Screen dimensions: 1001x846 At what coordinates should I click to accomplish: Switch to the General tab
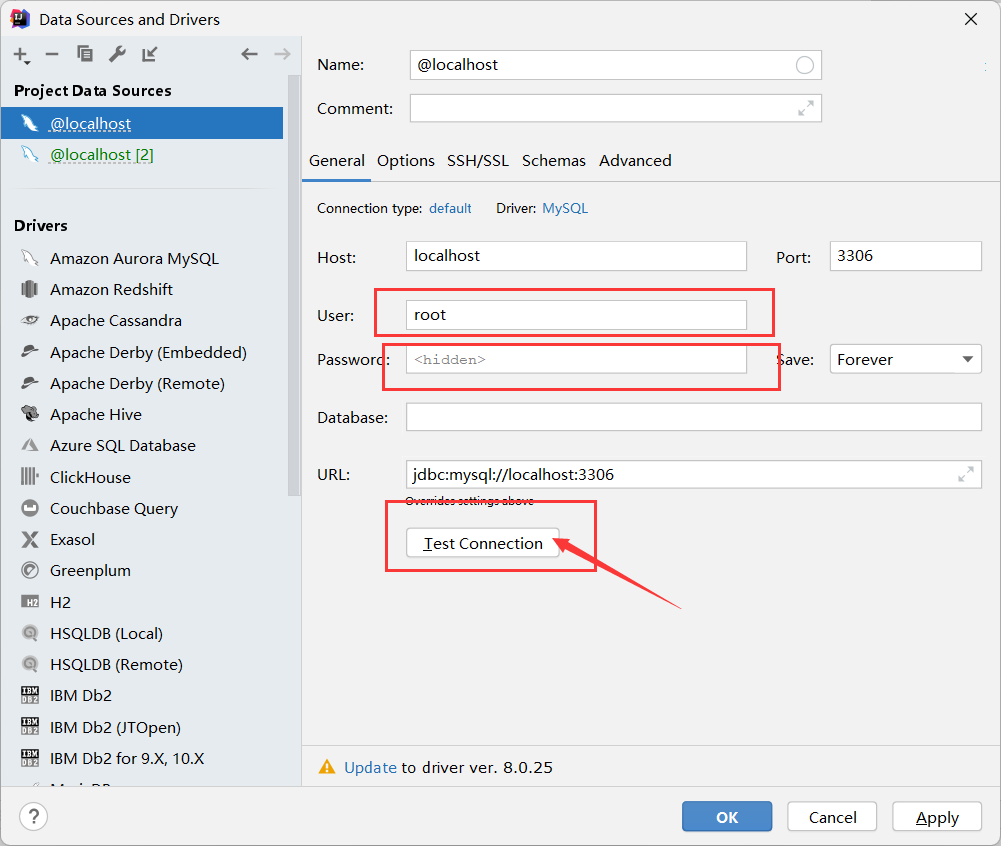pyautogui.click(x=336, y=161)
